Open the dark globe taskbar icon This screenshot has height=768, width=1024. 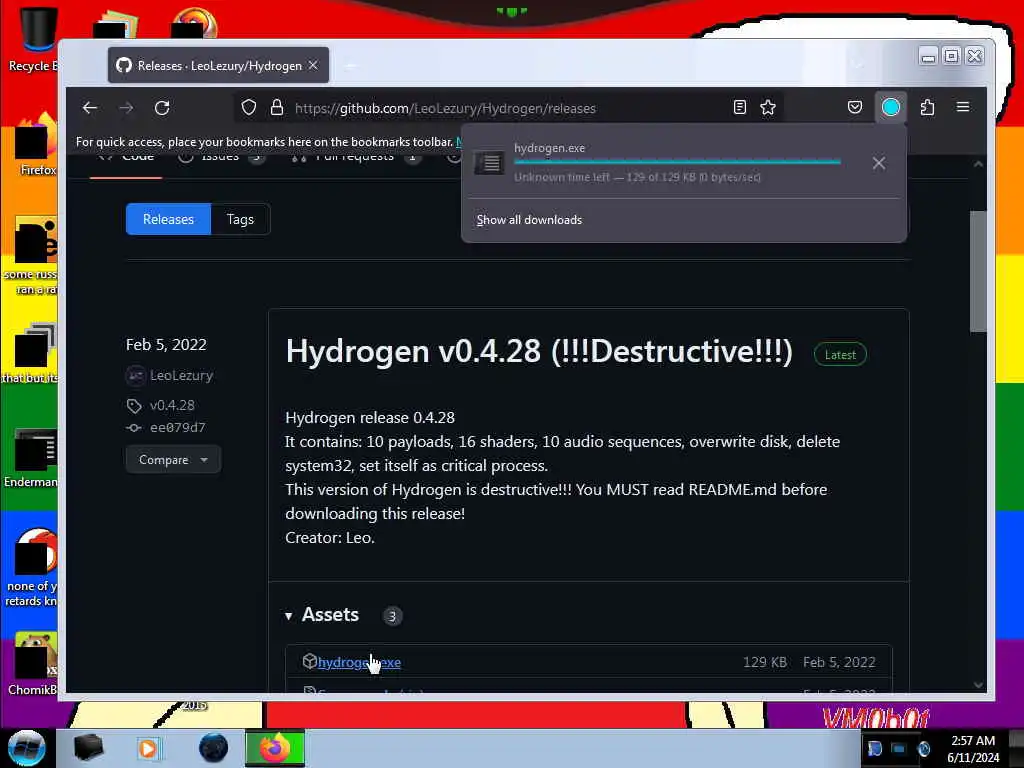[213, 748]
